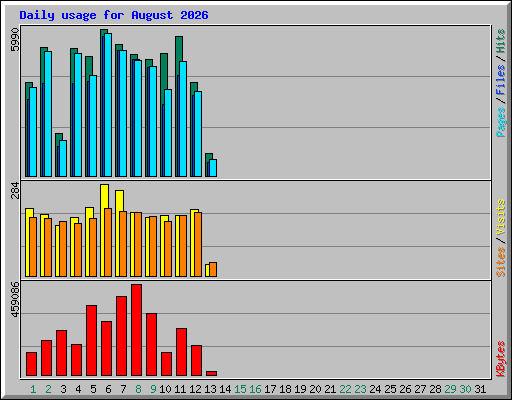
Task: Select day 21 on the x-axis
Action: coord(330,389)
